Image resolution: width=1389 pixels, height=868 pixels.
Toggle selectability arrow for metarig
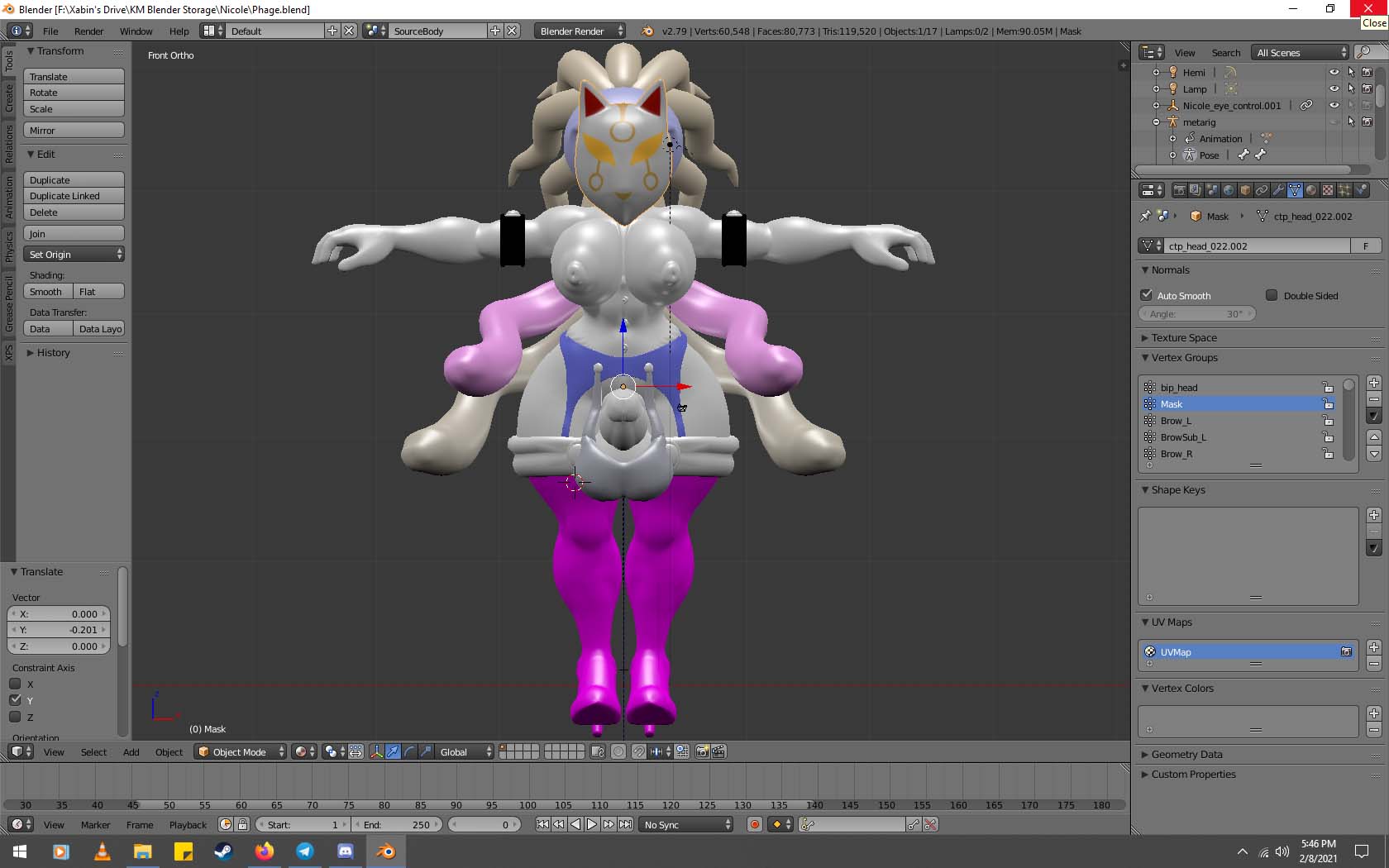(1350, 122)
